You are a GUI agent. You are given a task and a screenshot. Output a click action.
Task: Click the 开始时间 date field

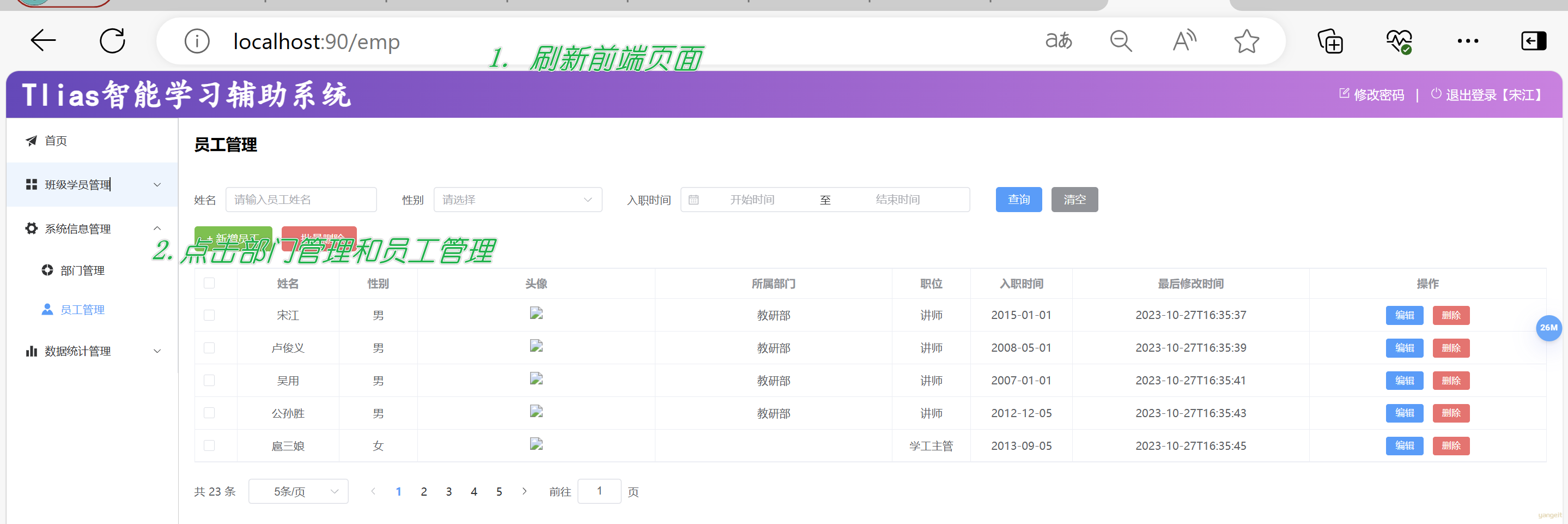click(752, 200)
